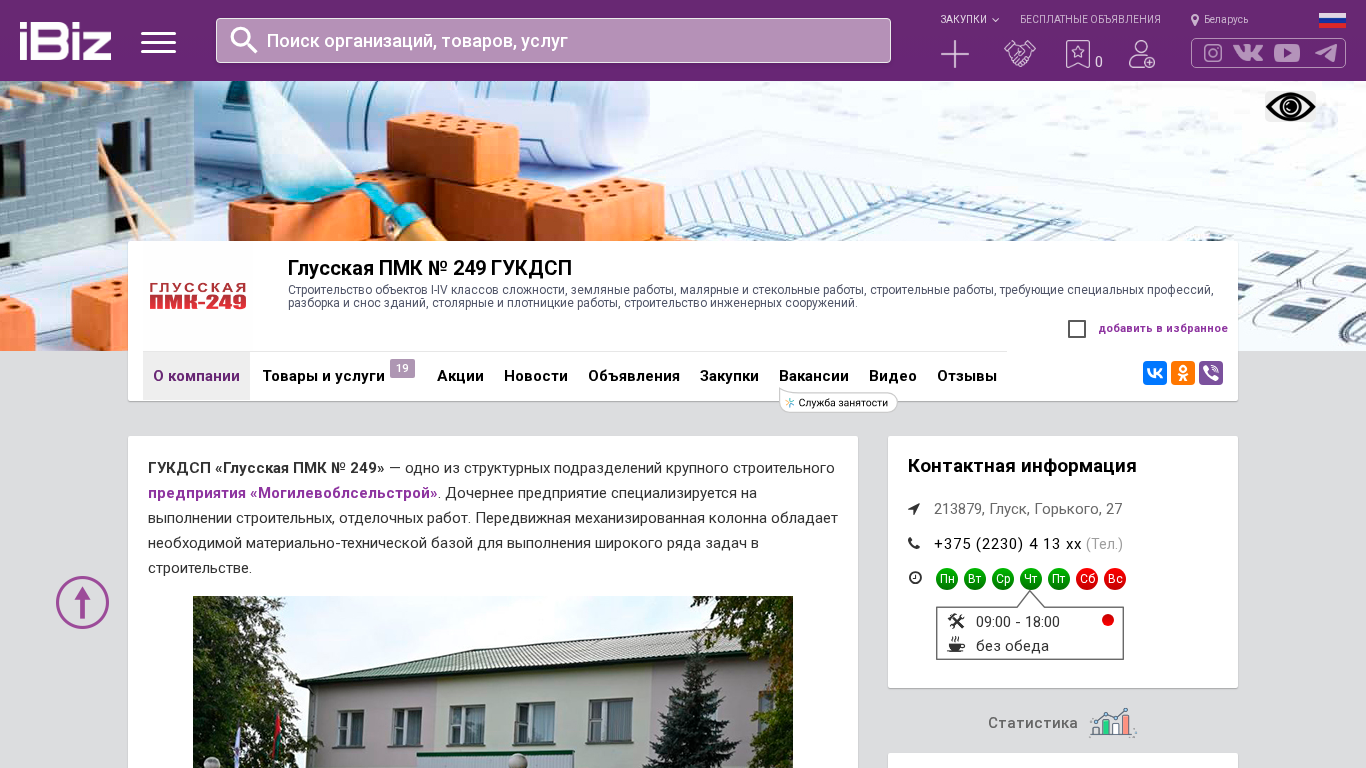Viewport: 1366px width, 768px height.
Task: Open the YouTube icon in header
Action: (x=1287, y=53)
